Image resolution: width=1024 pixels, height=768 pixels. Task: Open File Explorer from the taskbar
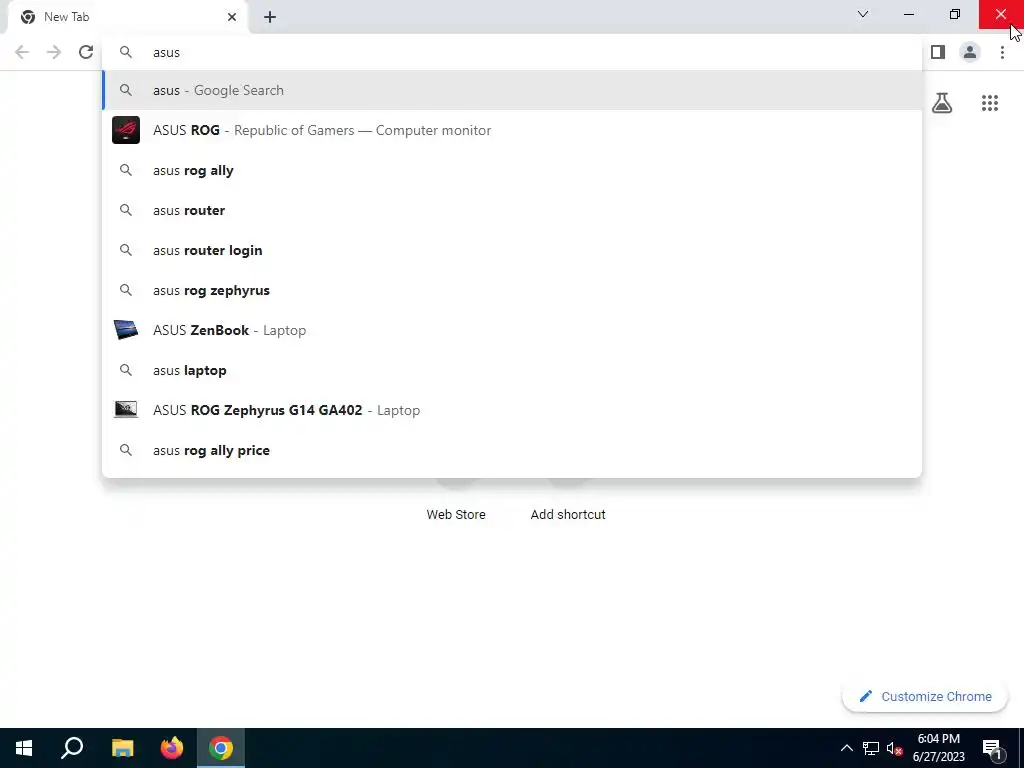tap(122, 748)
